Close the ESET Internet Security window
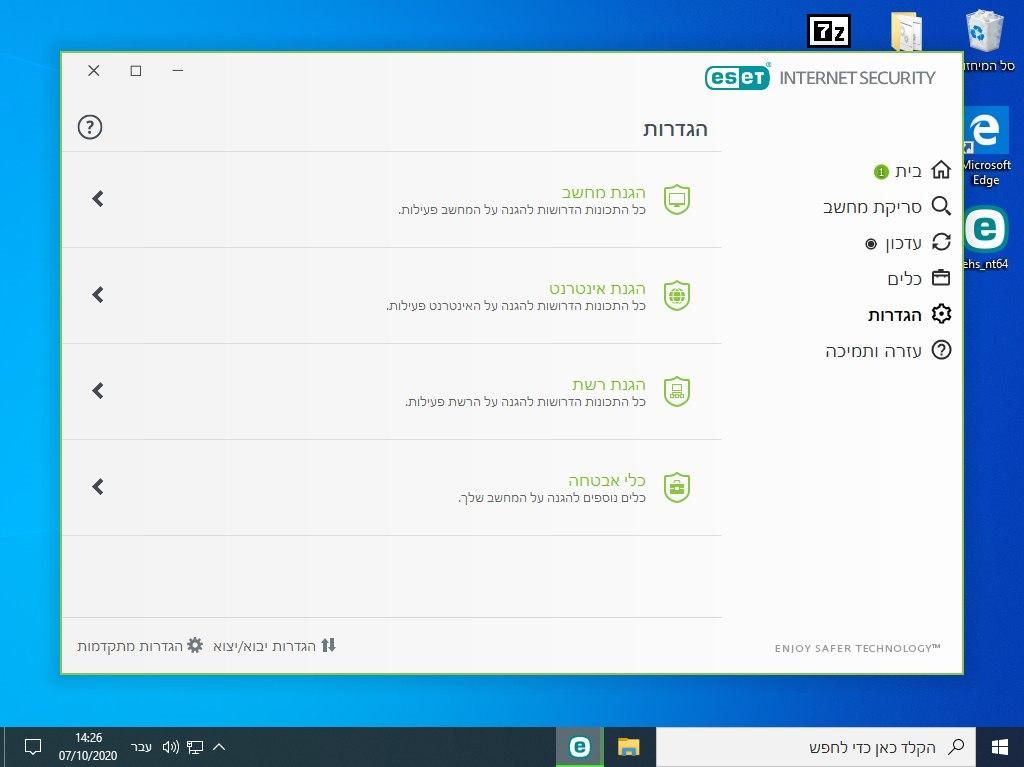 [94, 70]
